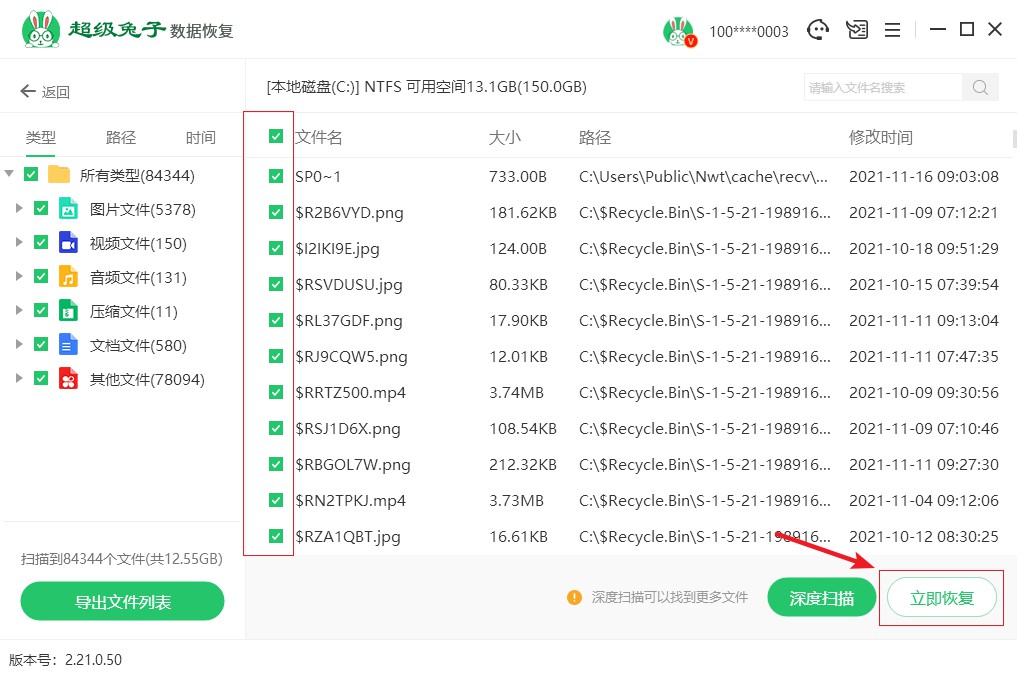Image resolution: width=1018 pixels, height=679 pixels.
Task: Collapse the all types tree node
Action: (x=9, y=175)
